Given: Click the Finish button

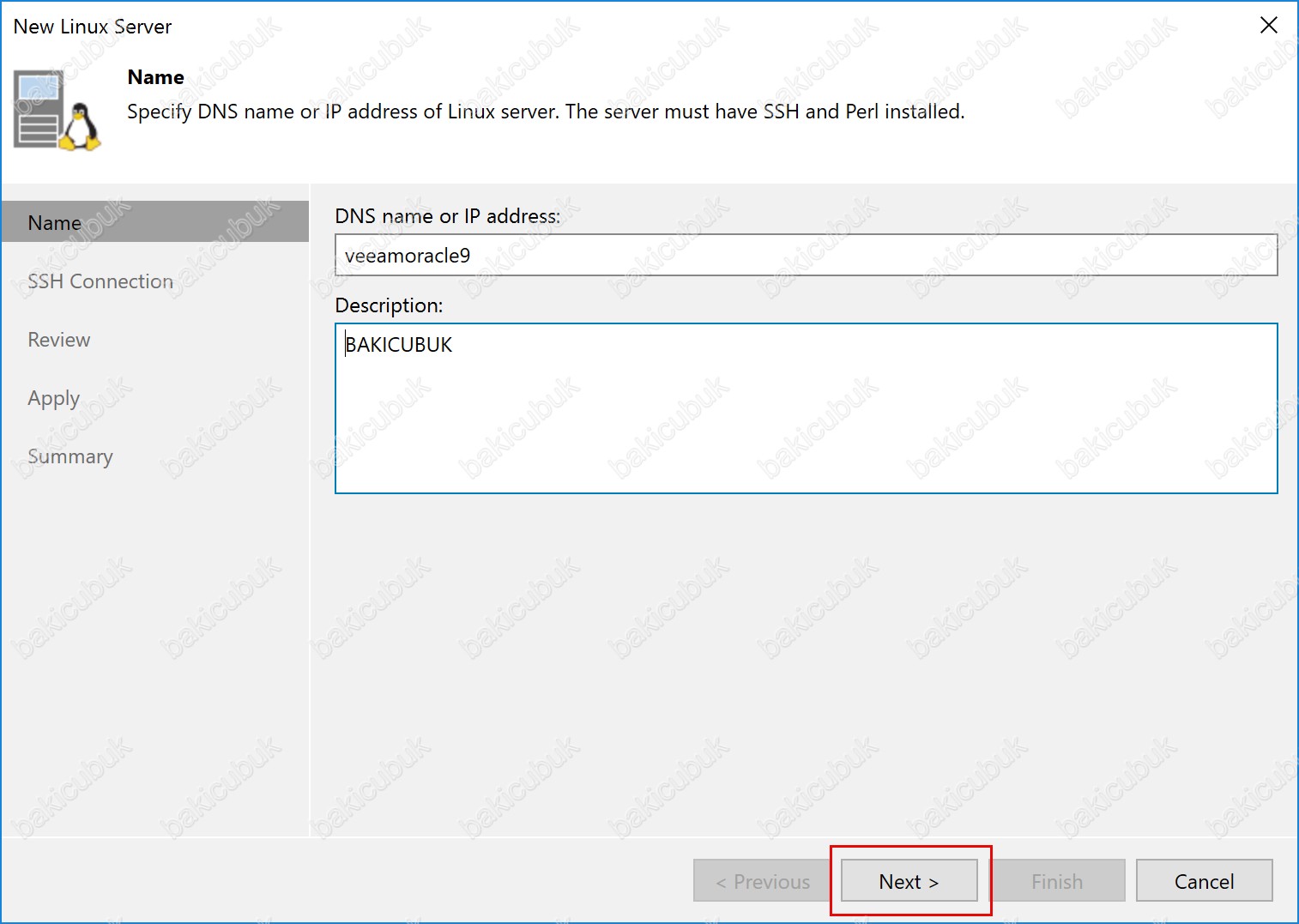Looking at the screenshot, I should pos(1056,880).
